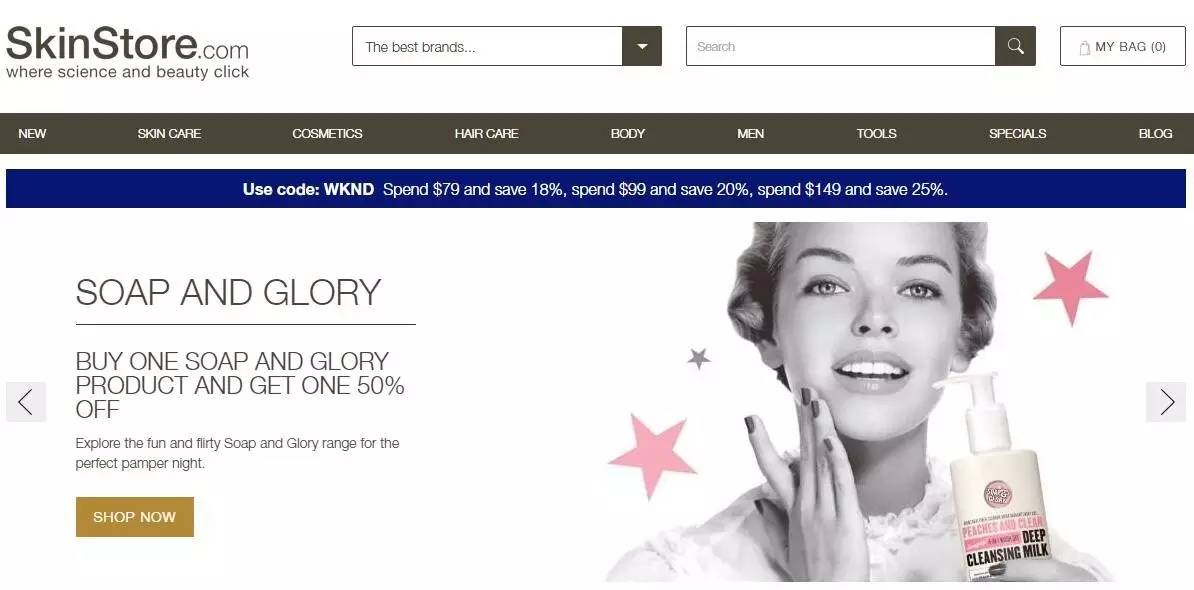The height and width of the screenshot is (590, 1194).
Task: View the SPECIALS section
Action: point(1017,133)
